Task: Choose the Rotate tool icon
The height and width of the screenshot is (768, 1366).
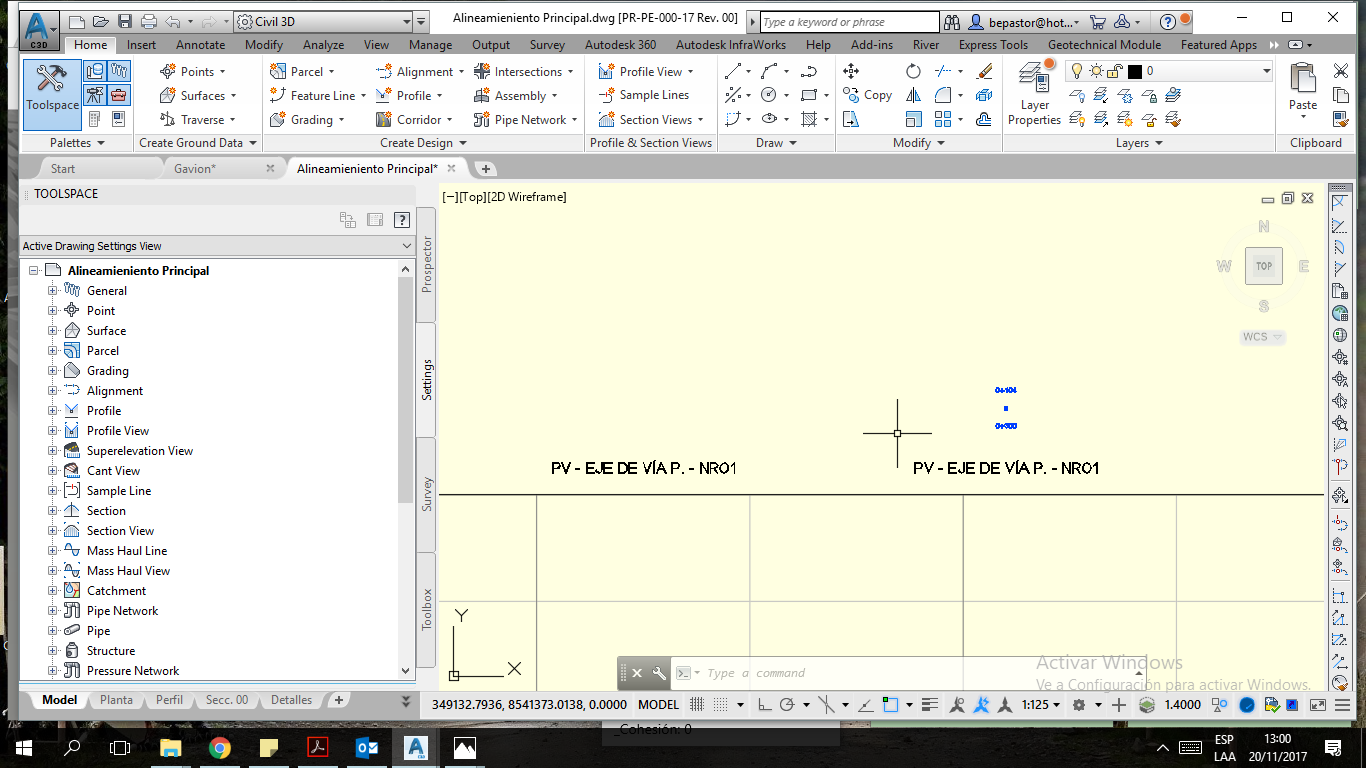Action: (913, 71)
